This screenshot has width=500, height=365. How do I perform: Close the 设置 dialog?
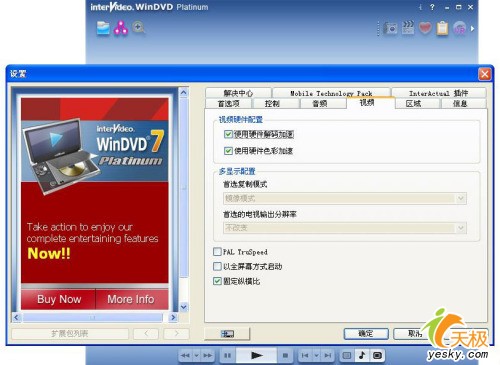485,74
